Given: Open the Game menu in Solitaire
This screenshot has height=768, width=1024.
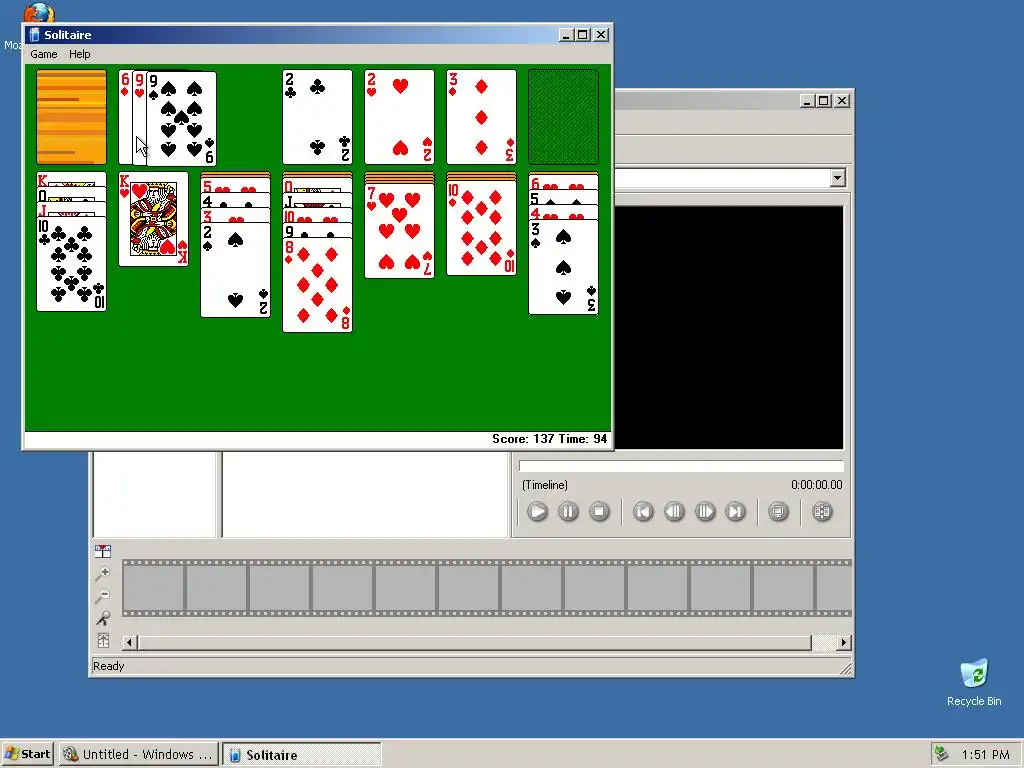Looking at the screenshot, I should pyautogui.click(x=44, y=54).
